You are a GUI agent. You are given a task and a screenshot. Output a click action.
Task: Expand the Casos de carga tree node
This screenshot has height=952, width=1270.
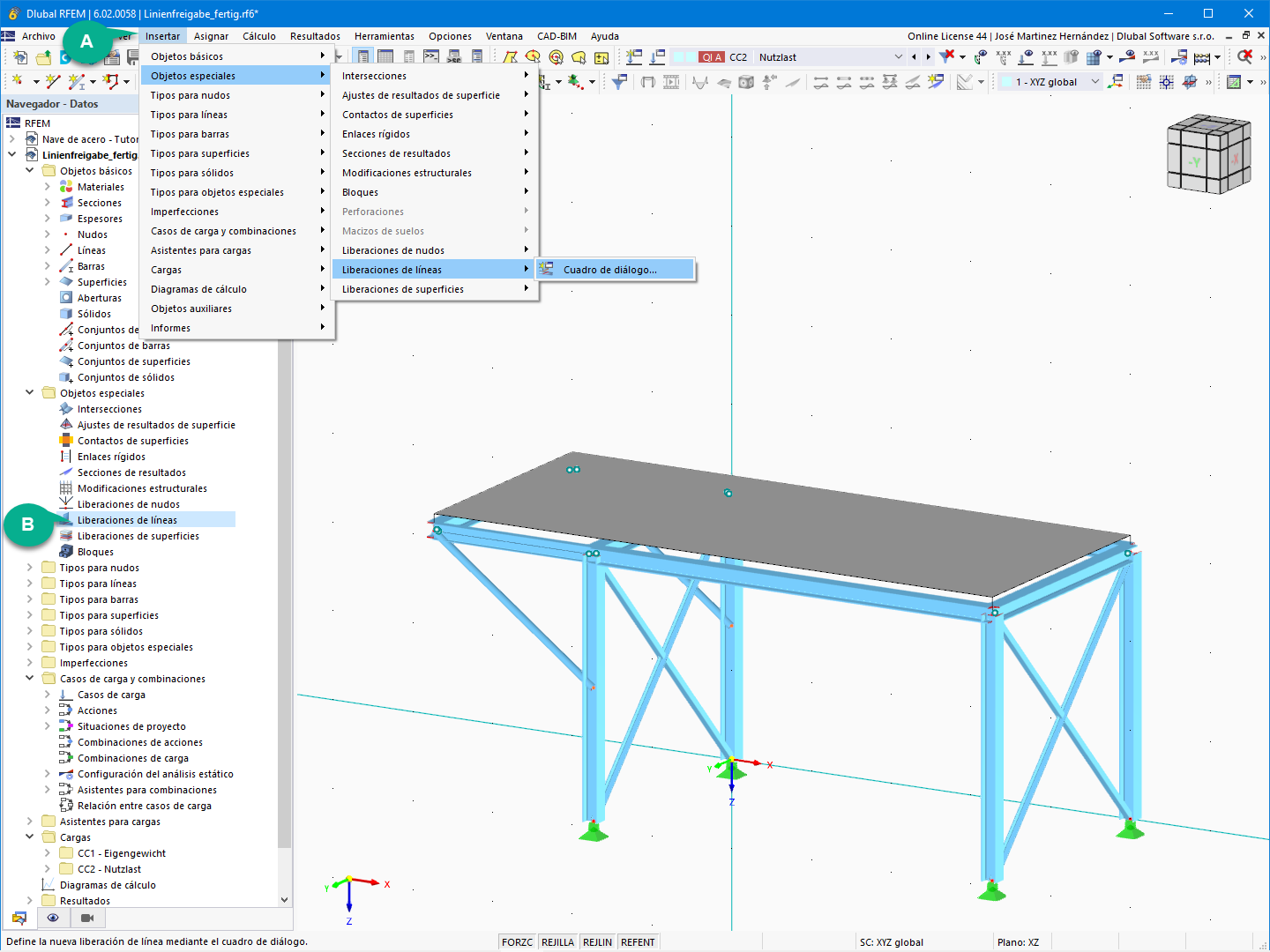click(x=48, y=694)
